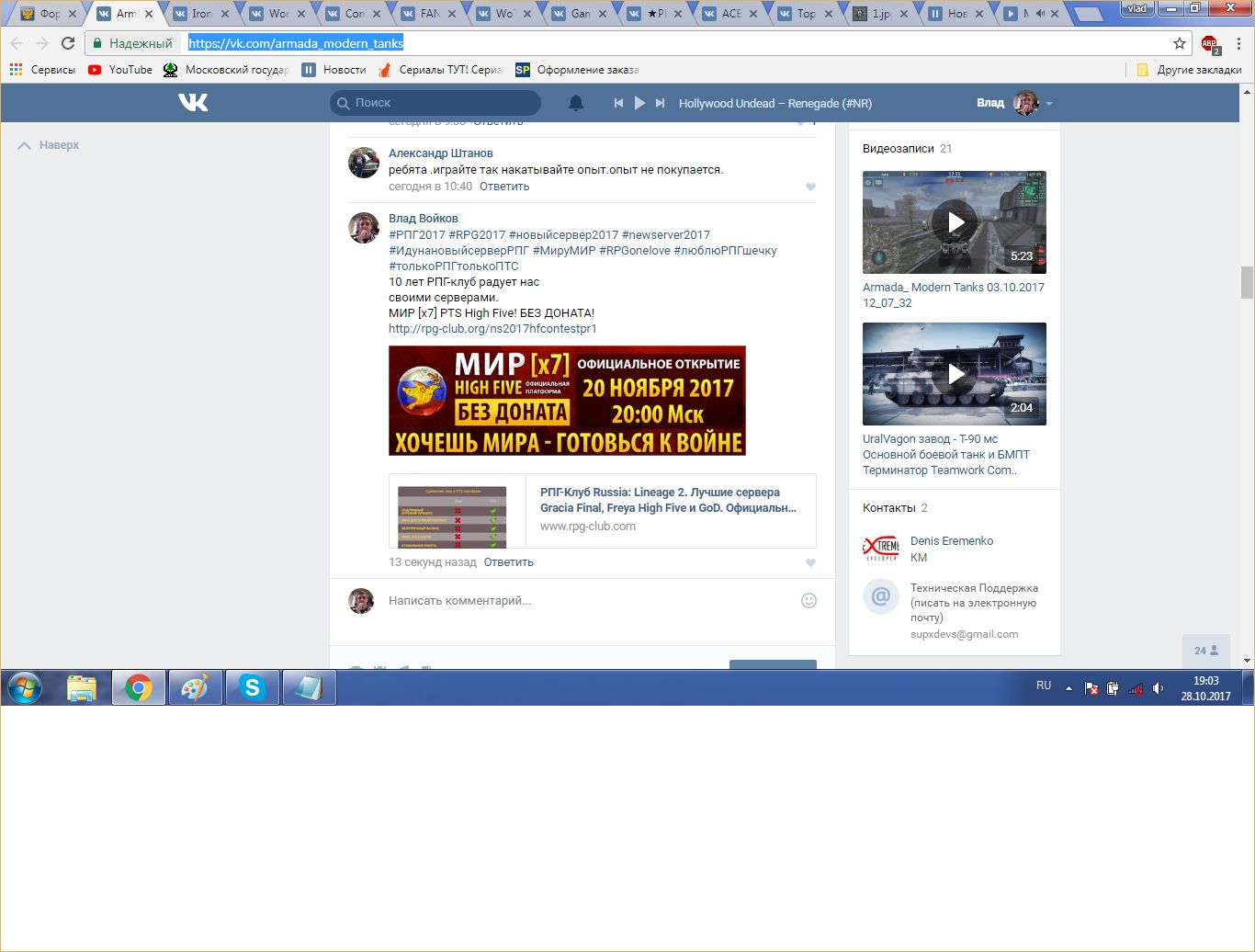1255x952 pixels.
Task: Like Александр Штанов's comment with heart
Action: (810, 187)
